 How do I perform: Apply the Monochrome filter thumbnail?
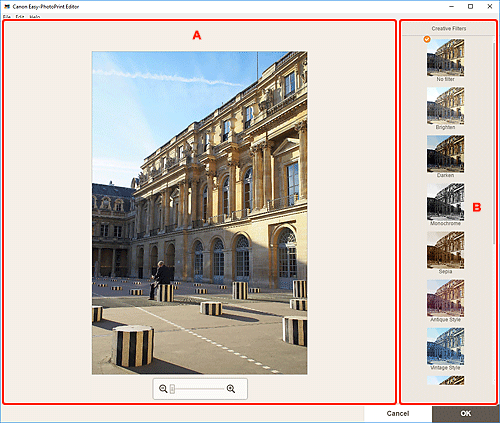tap(445, 201)
